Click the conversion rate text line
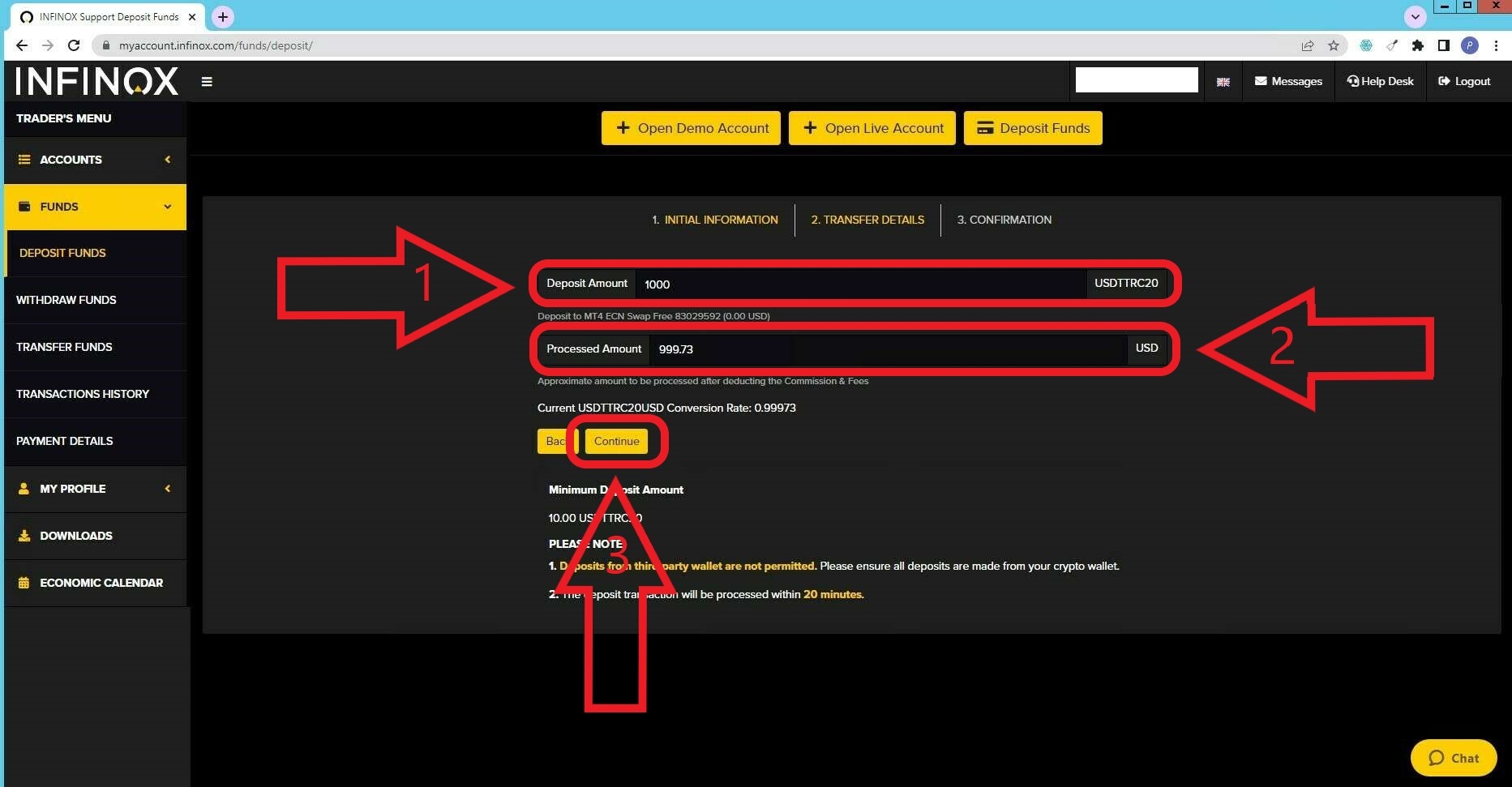This screenshot has width=1512, height=787. click(x=666, y=408)
